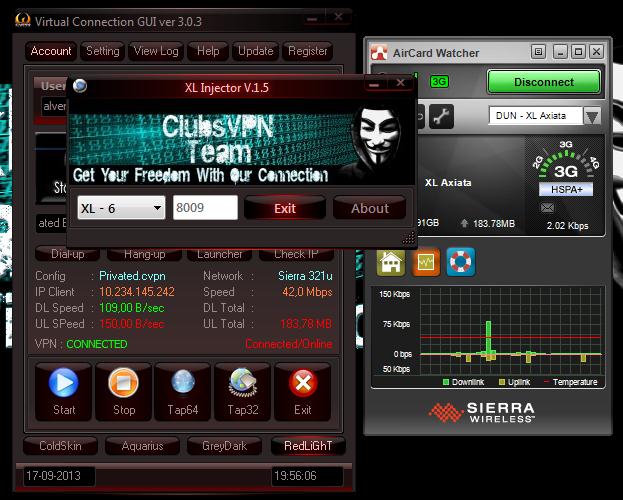The image size is (623, 500).
Task: Switch to the View Log tab
Action: (156, 51)
